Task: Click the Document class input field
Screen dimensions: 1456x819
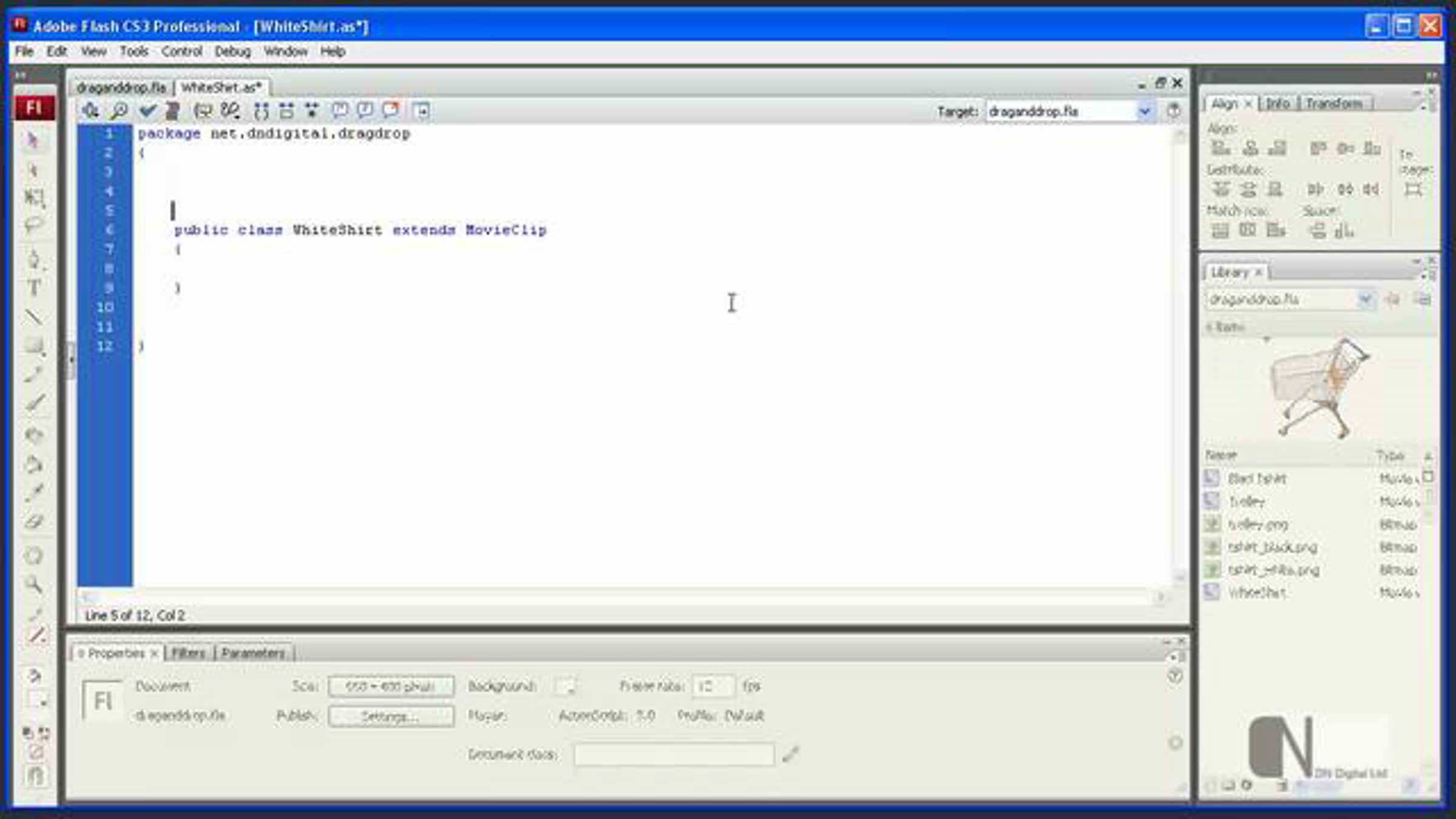Action: click(x=673, y=755)
